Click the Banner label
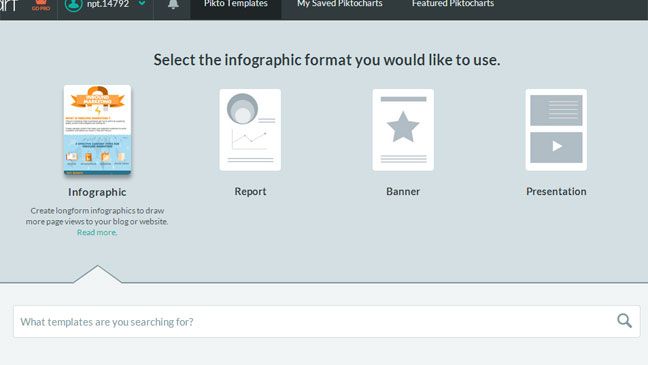Viewport: 648px width, 365px height. (403, 191)
